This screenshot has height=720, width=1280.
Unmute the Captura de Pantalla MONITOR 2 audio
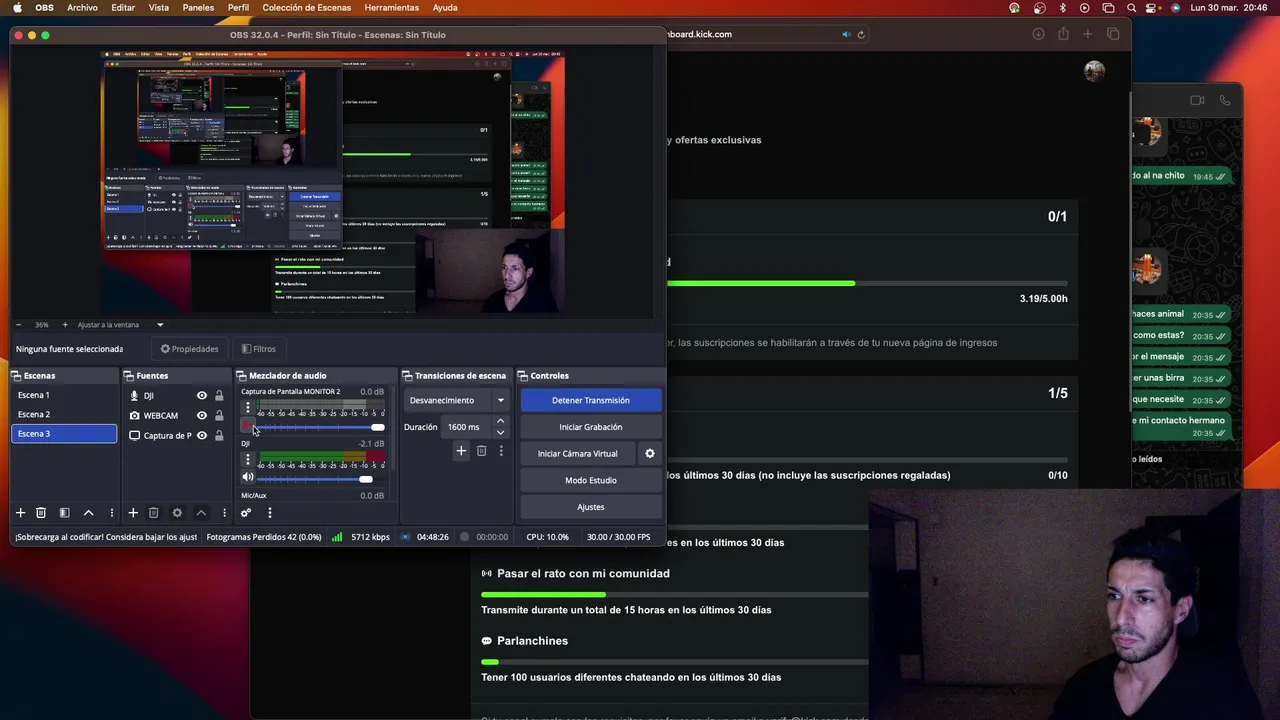click(x=248, y=427)
